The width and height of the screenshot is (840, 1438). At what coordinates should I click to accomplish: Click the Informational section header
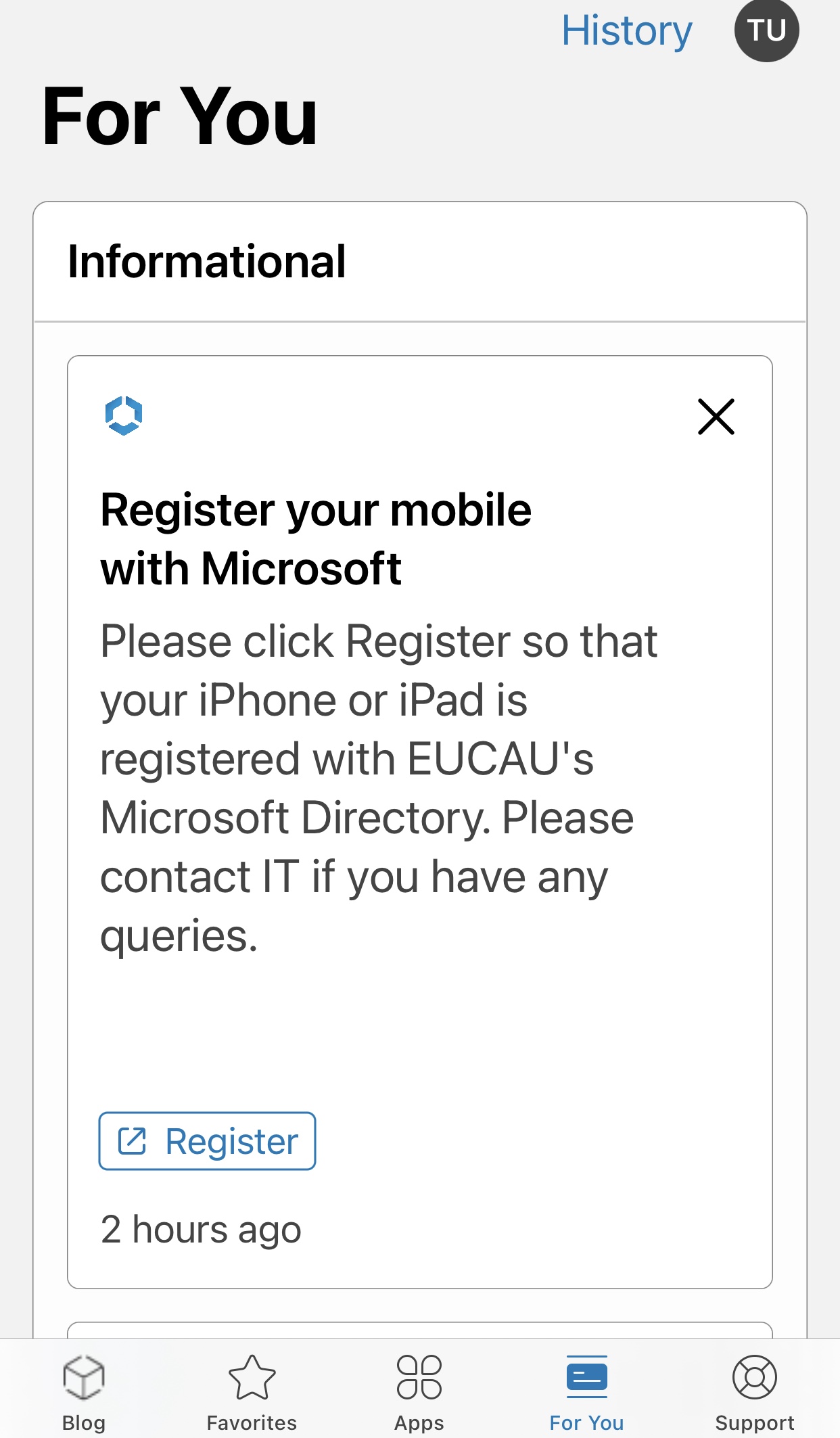[x=207, y=261]
